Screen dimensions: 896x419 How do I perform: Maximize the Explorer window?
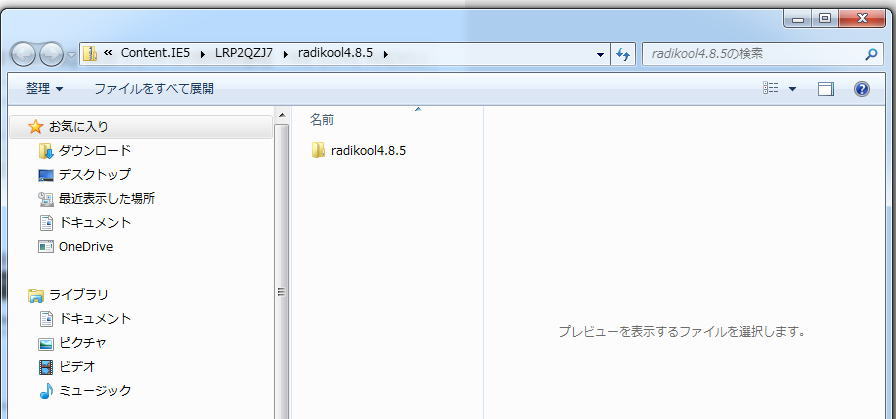(825, 19)
